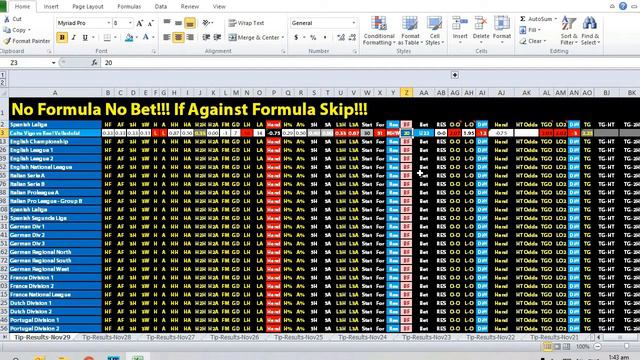Apply accounting dollar number format
The width and height of the screenshot is (640, 360).
296,38
